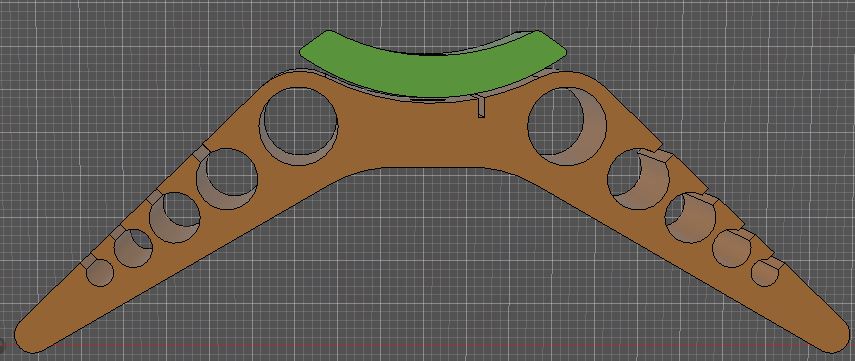This screenshot has width=855, height=361.
Task: Select the second-largest hole on left arm
Action: 227,178
